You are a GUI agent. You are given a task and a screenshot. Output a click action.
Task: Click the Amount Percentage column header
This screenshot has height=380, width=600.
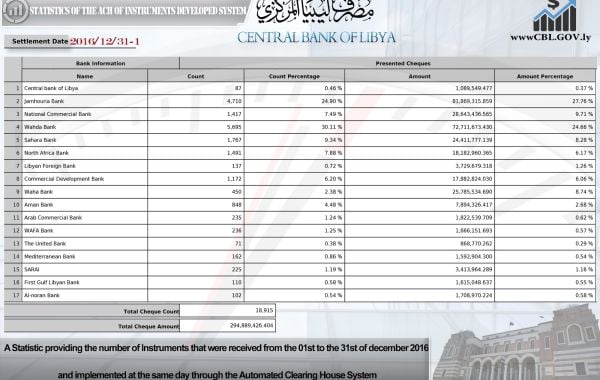(545, 76)
